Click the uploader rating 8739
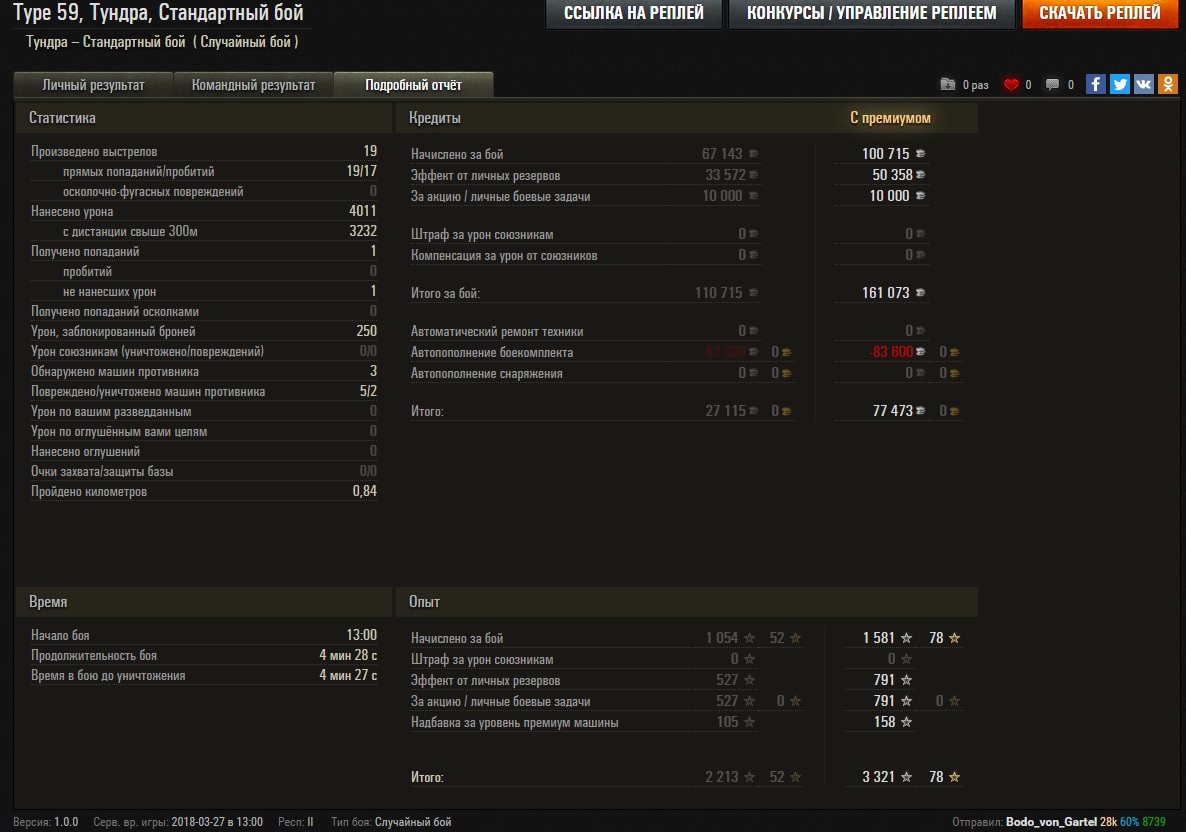Image resolution: width=1186 pixels, height=832 pixels. tap(1154, 821)
